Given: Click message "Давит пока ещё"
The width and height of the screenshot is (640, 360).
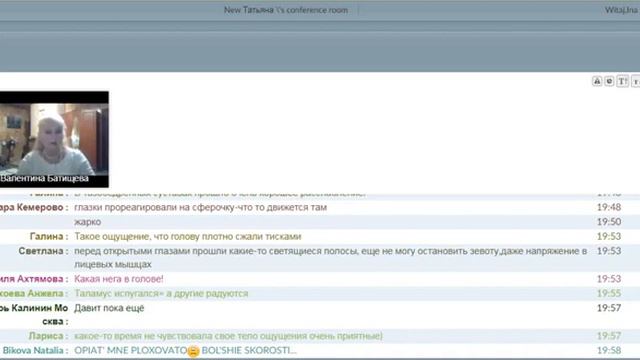Looking at the screenshot, I should click(x=109, y=308).
